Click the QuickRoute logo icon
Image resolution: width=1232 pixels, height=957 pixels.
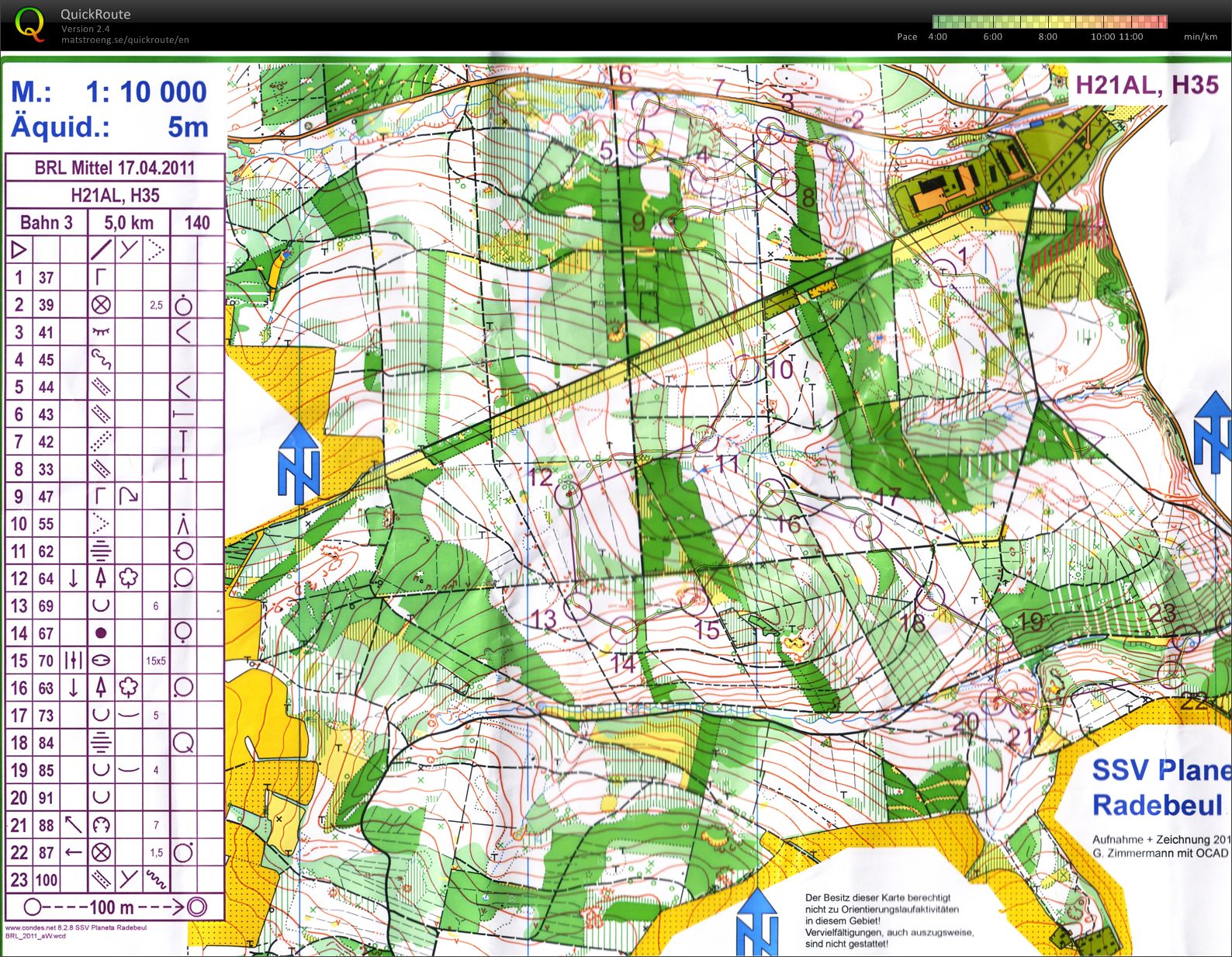pos(30,24)
